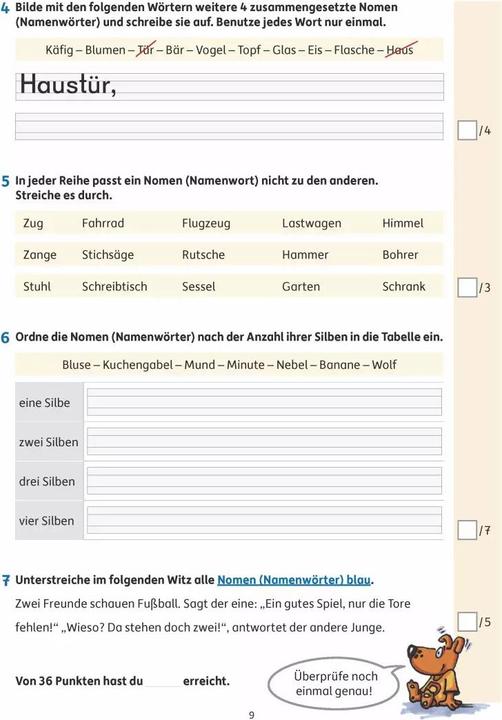Select "Kuchengabel" in the syllable word list
The image size is (502, 720).
(x=137, y=365)
